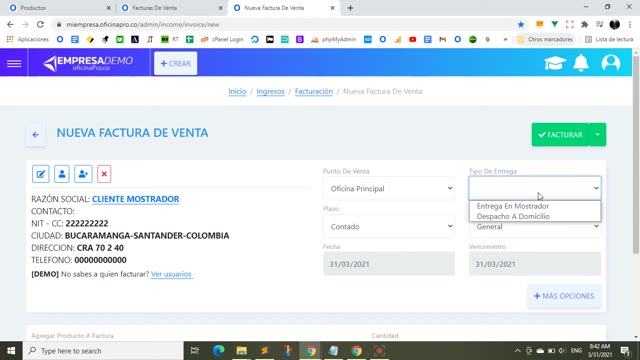Click the add new client icon

pyautogui.click(x=83, y=174)
